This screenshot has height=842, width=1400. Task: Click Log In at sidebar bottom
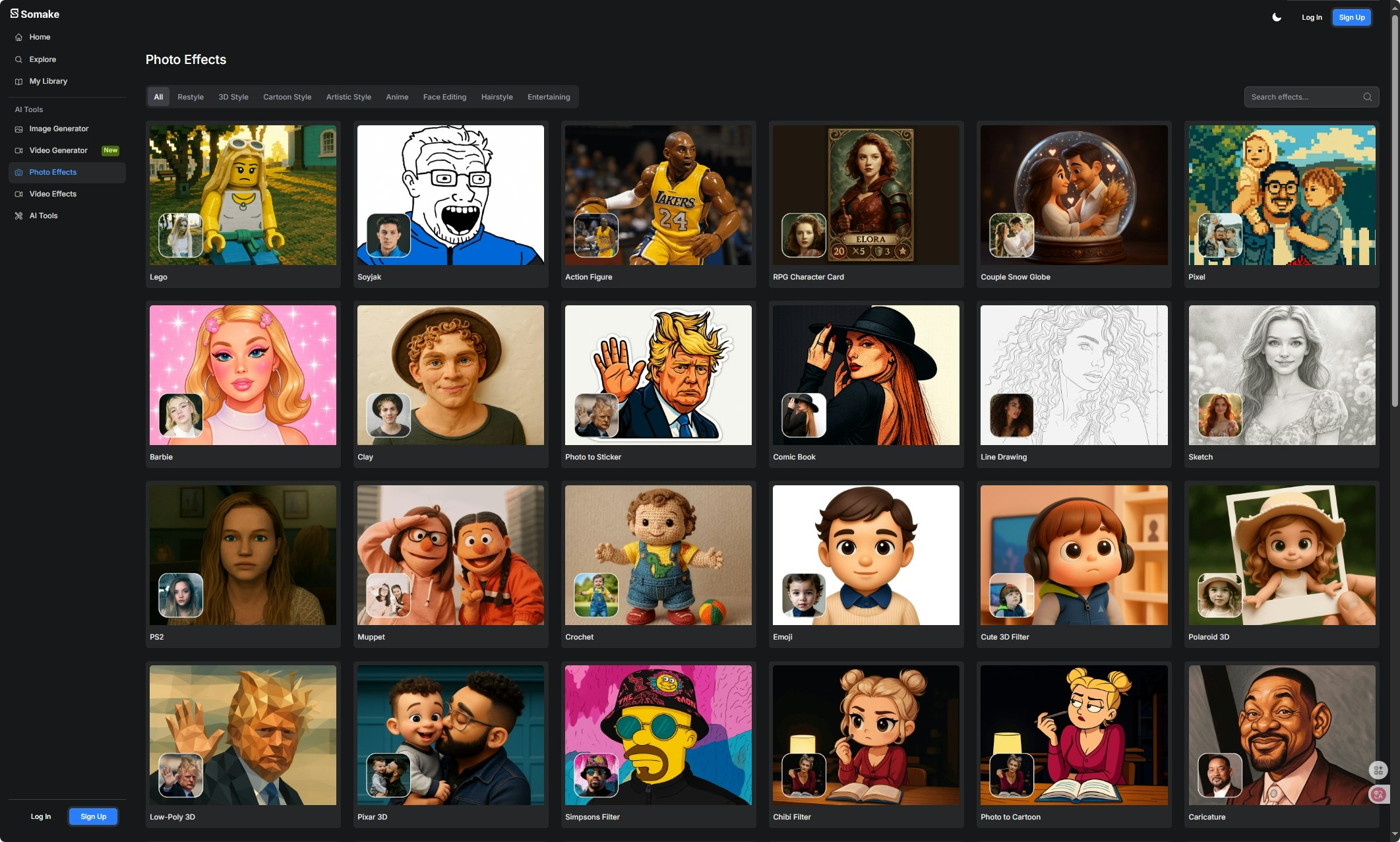[x=41, y=816]
